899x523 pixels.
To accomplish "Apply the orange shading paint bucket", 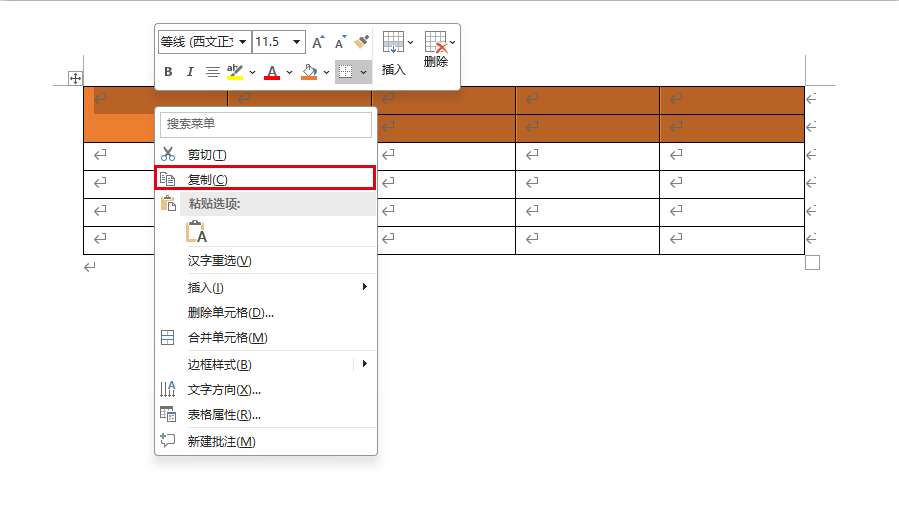I will pyautogui.click(x=309, y=72).
